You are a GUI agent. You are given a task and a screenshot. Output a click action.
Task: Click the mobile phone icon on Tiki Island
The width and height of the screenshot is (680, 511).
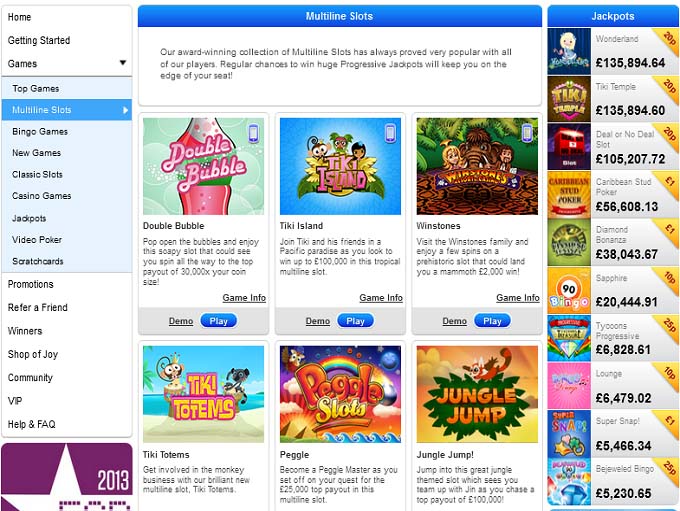click(x=390, y=134)
